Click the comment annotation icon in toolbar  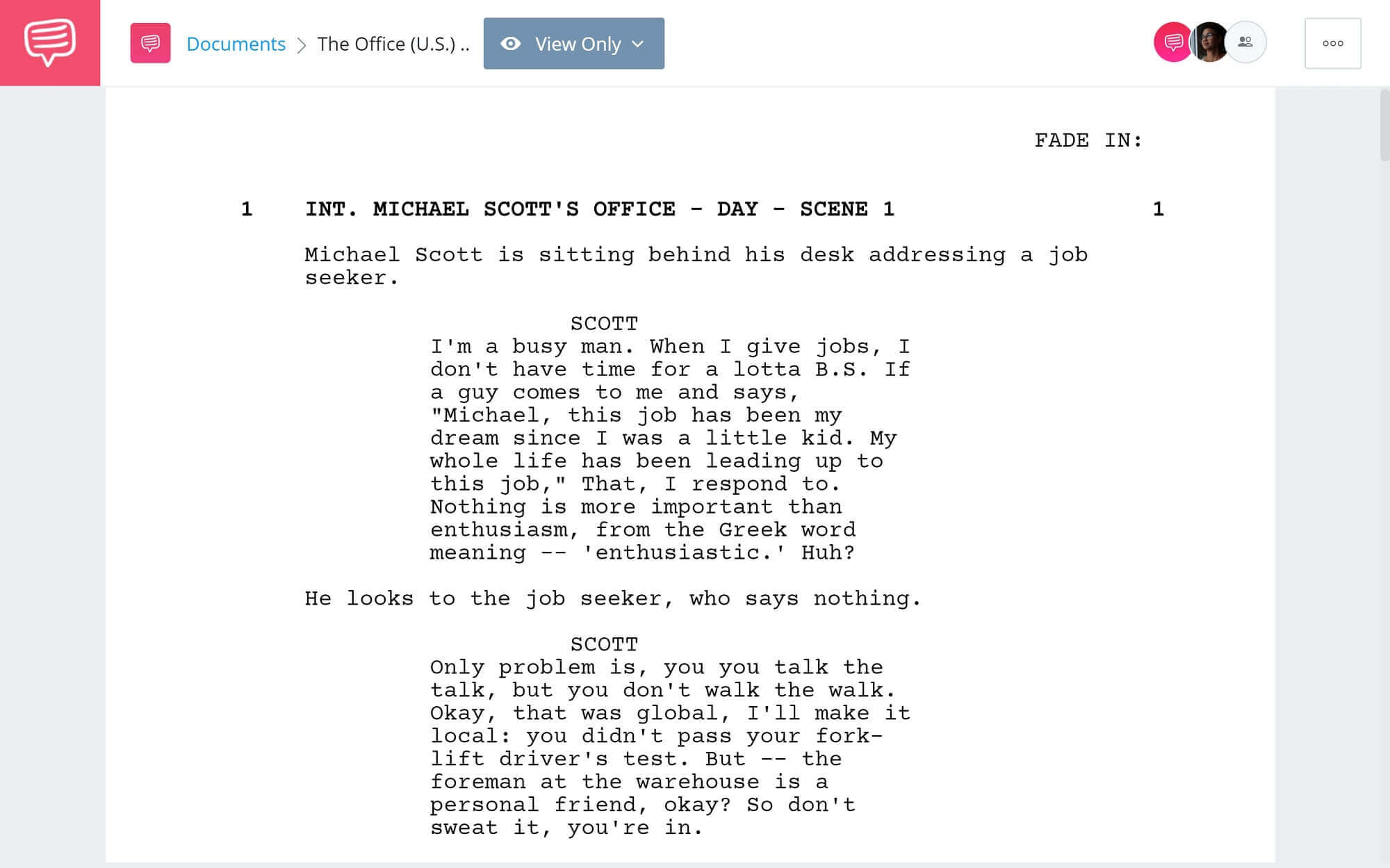pos(150,43)
